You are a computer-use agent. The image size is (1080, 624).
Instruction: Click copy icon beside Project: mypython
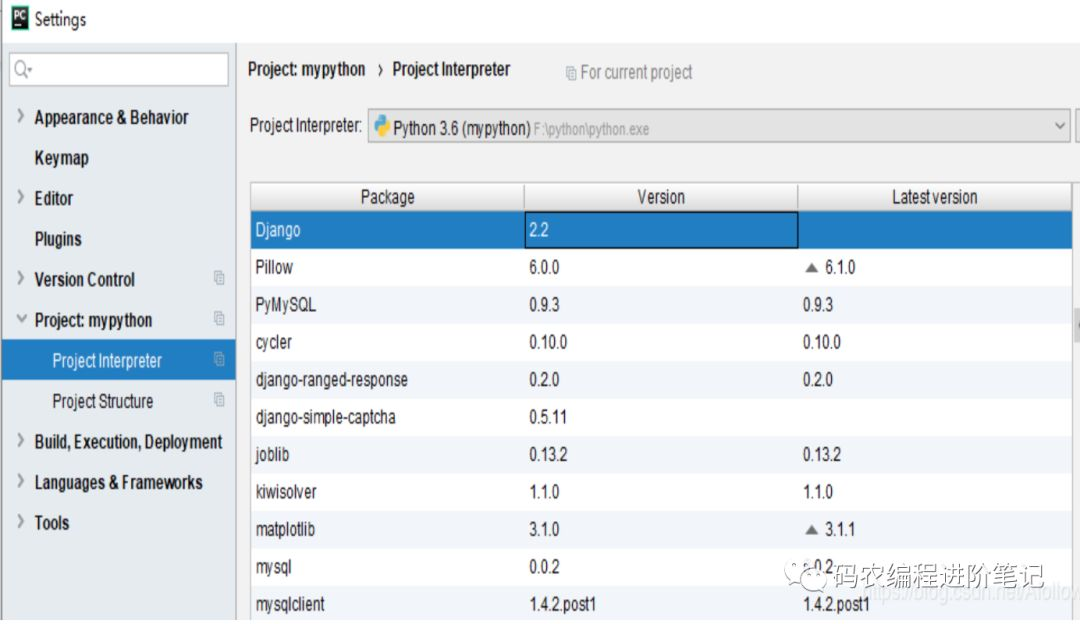219,319
